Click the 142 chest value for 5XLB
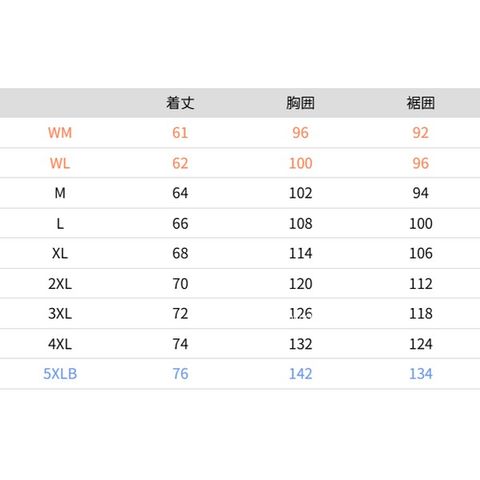 click(300, 374)
